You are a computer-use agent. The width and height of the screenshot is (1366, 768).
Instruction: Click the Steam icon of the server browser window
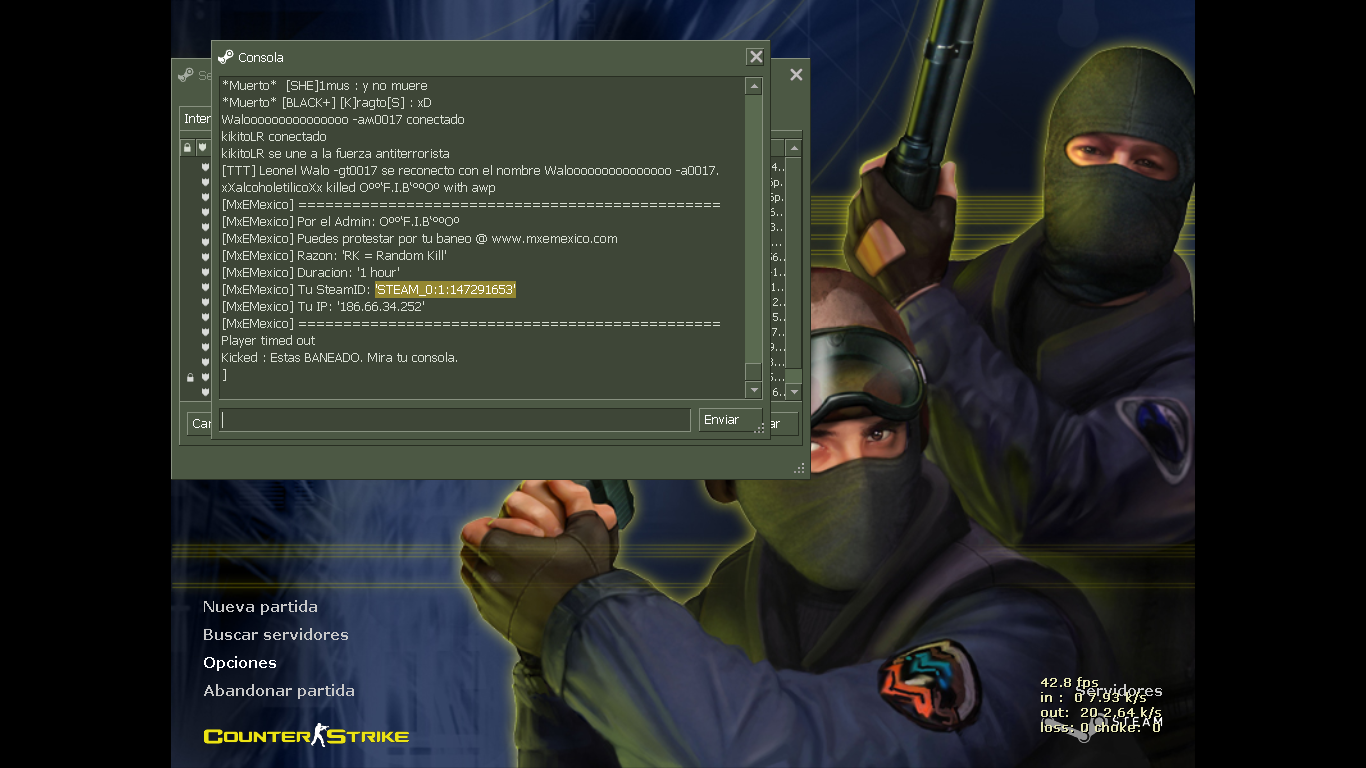186,75
